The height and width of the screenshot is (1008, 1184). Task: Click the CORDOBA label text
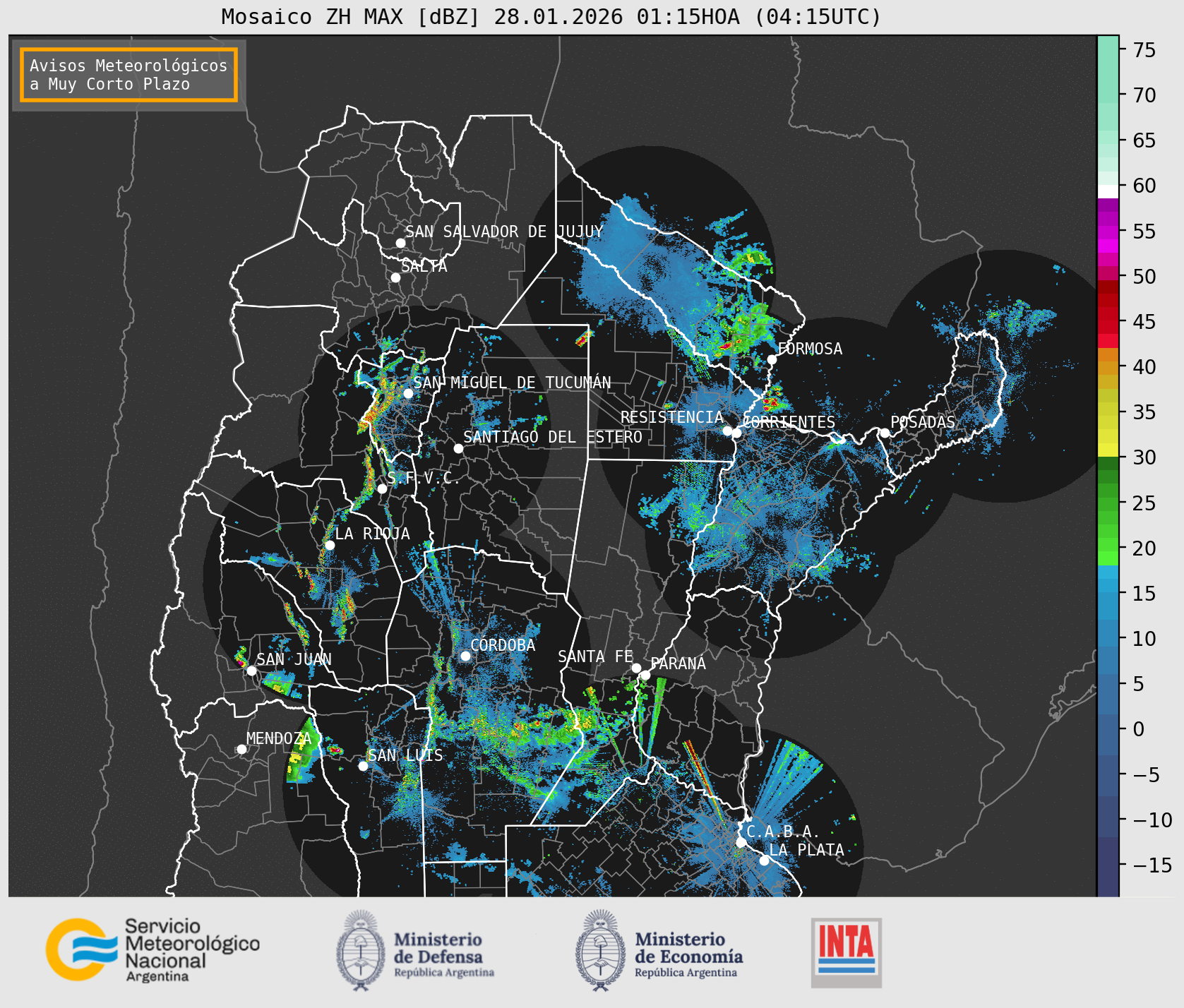(503, 645)
